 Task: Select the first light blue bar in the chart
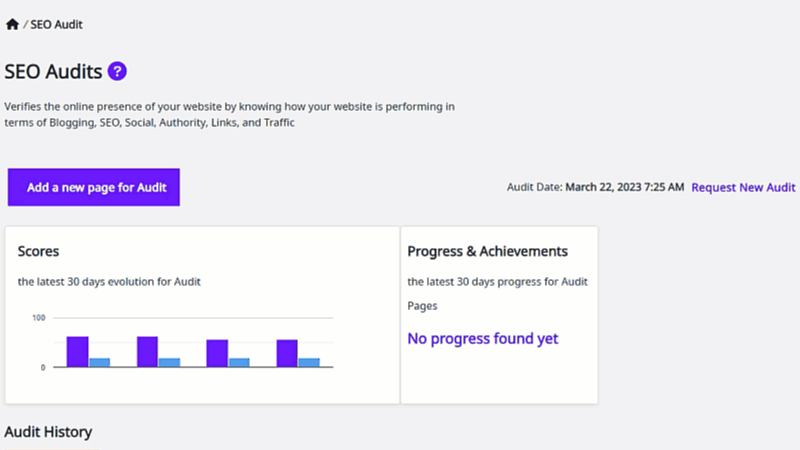[x=99, y=362]
